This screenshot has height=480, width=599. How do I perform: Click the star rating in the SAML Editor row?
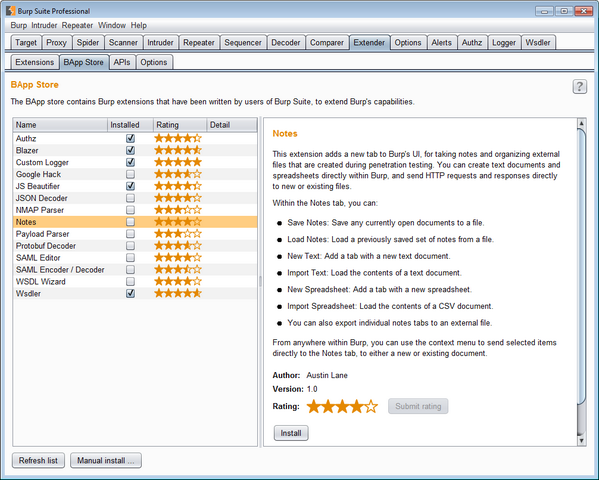pos(178,258)
